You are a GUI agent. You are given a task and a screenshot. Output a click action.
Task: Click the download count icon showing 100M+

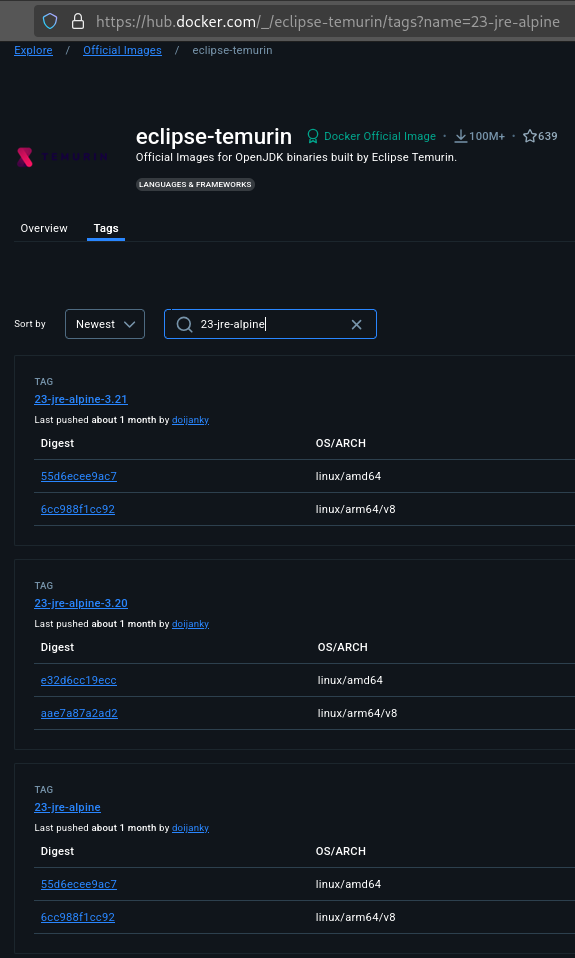pyautogui.click(x=461, y=136)
